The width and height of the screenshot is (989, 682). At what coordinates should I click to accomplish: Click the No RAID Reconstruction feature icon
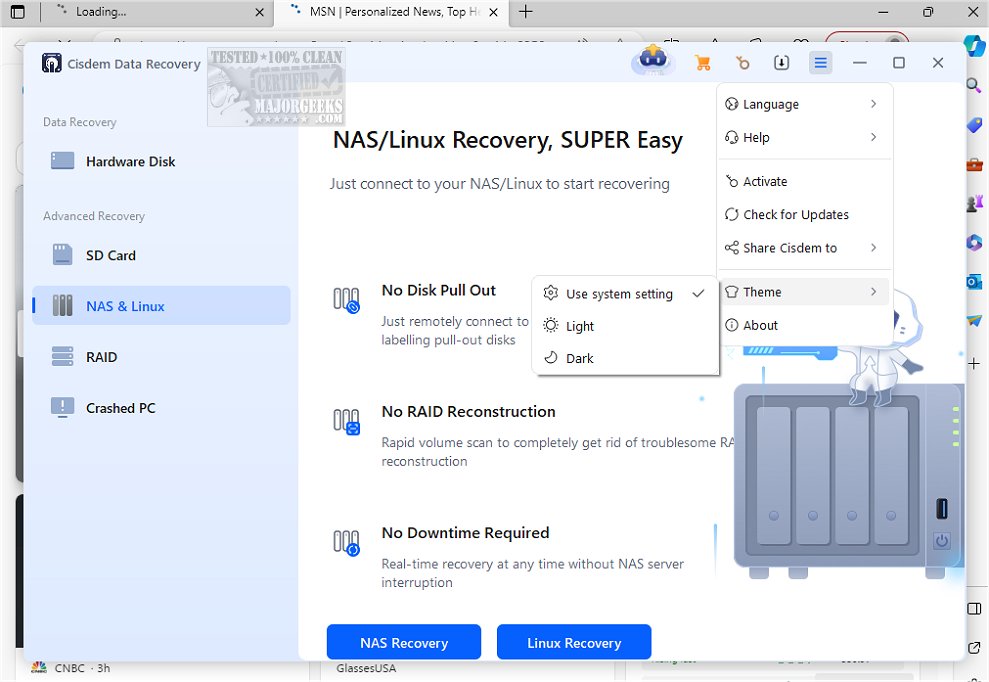pos(346,421)
